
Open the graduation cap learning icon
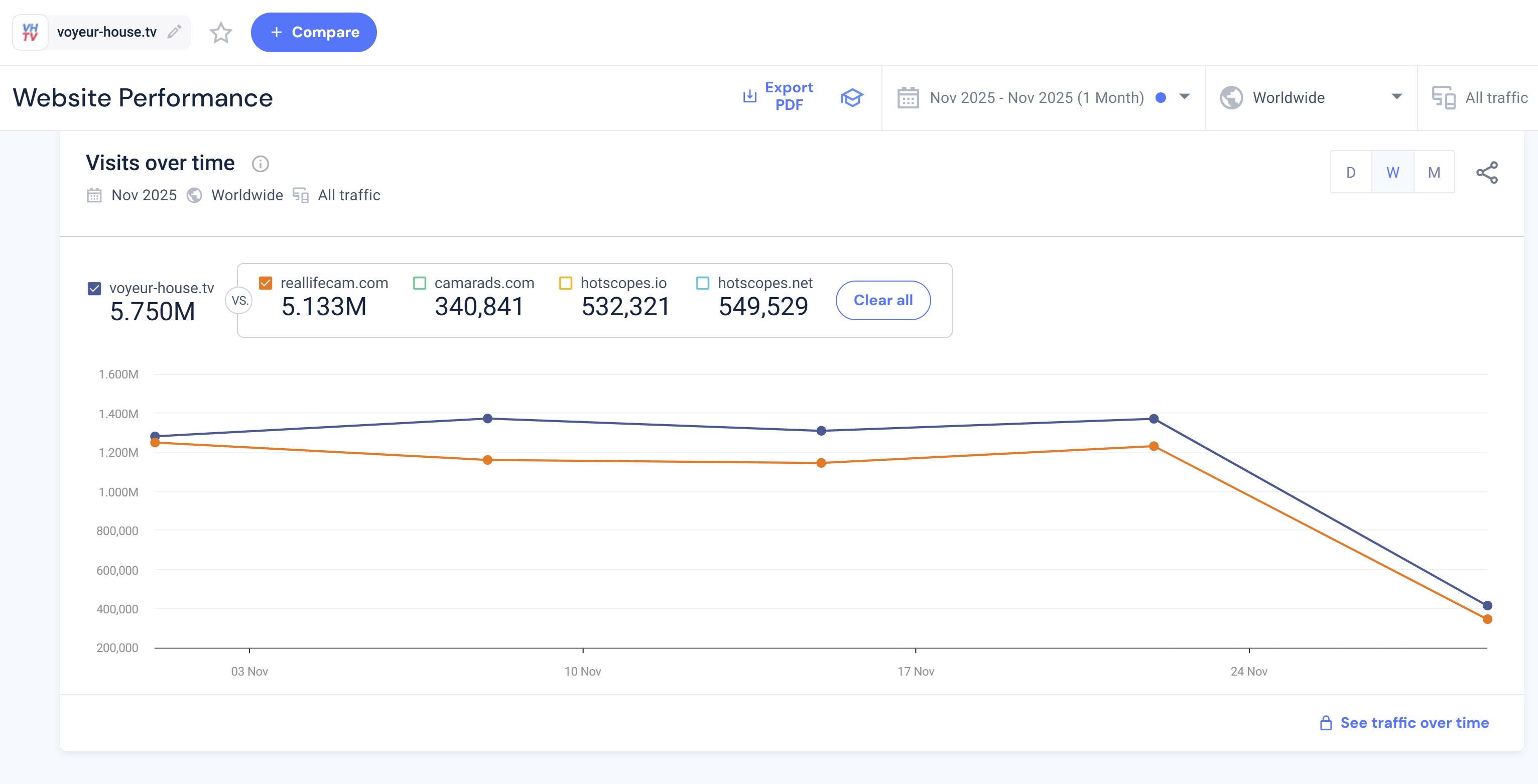851,97
